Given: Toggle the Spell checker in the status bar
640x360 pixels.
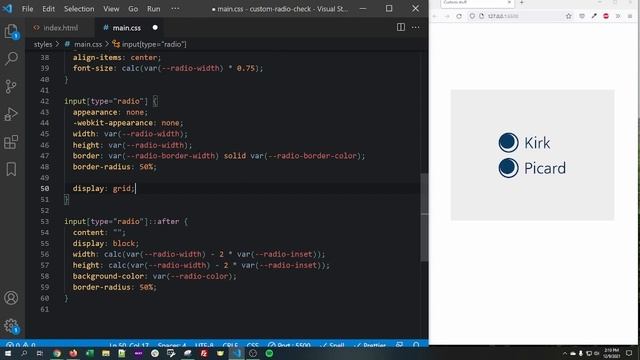Looking at the screenshot, I should [333, 345].
